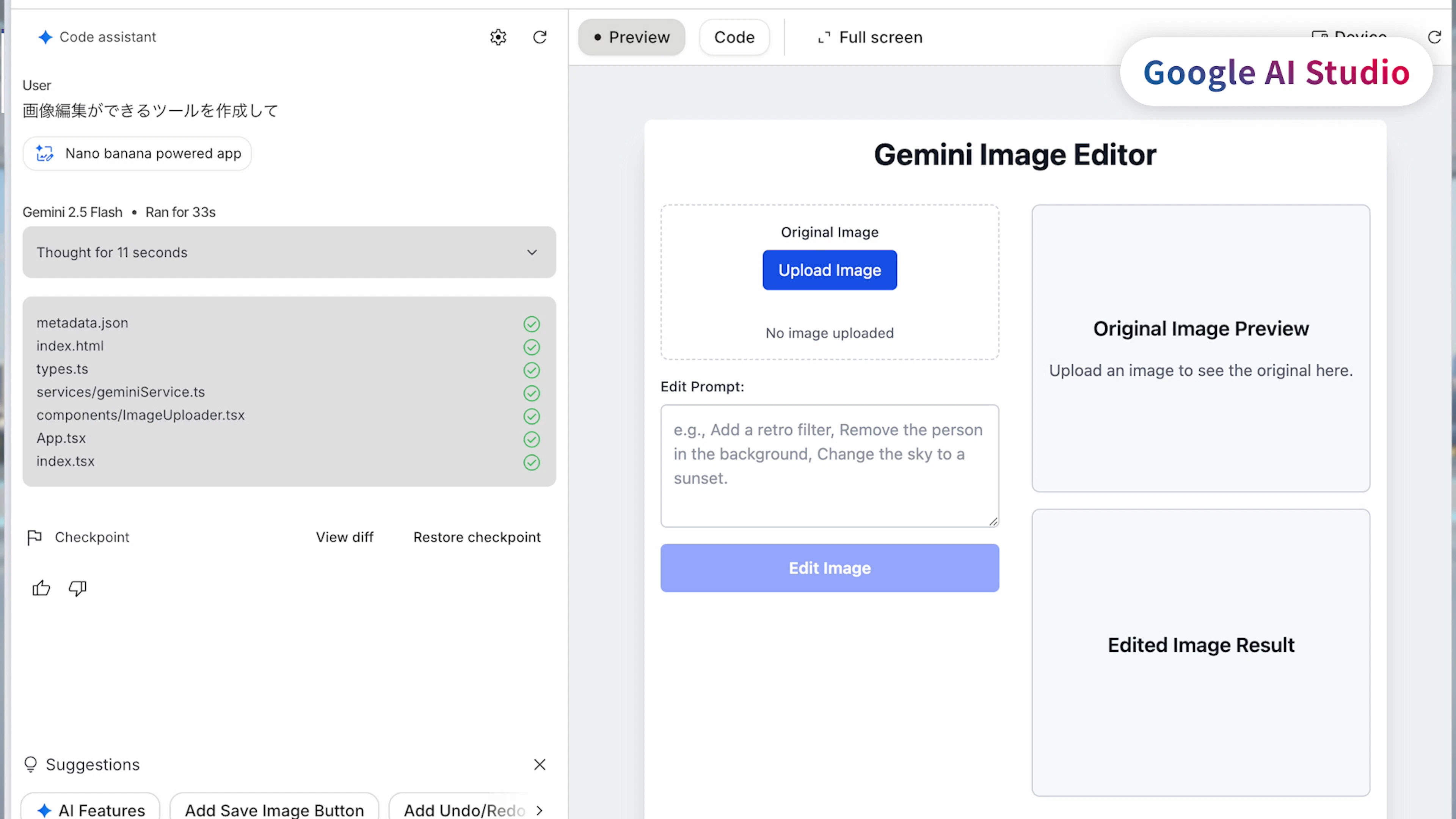
Task: Close the Suggestions panel
Action: (540, 764)
